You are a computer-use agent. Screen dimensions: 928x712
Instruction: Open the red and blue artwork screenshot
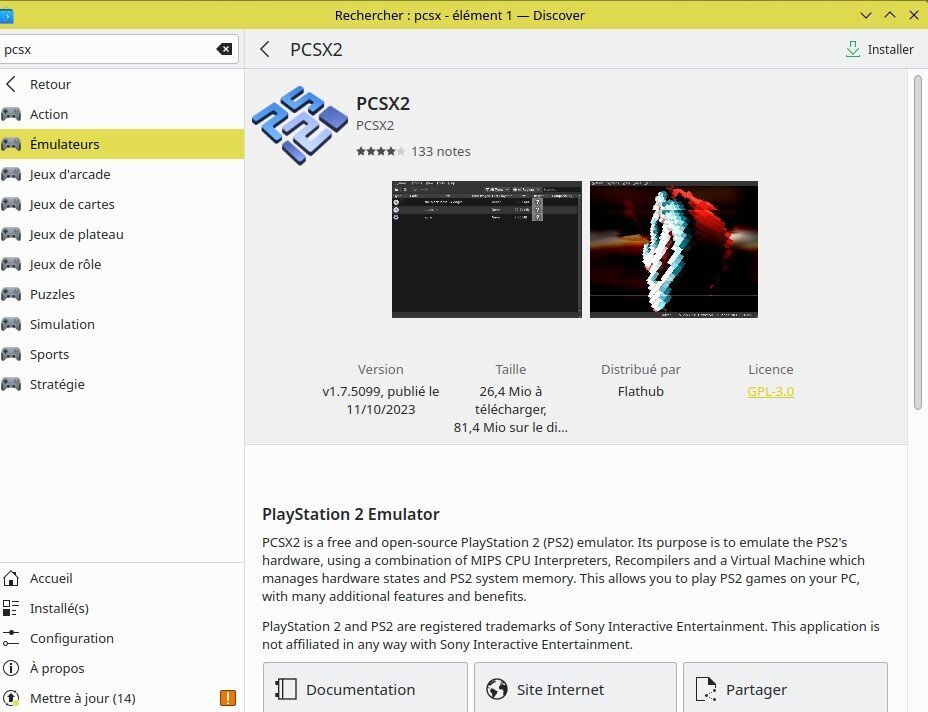click(674, 249)
